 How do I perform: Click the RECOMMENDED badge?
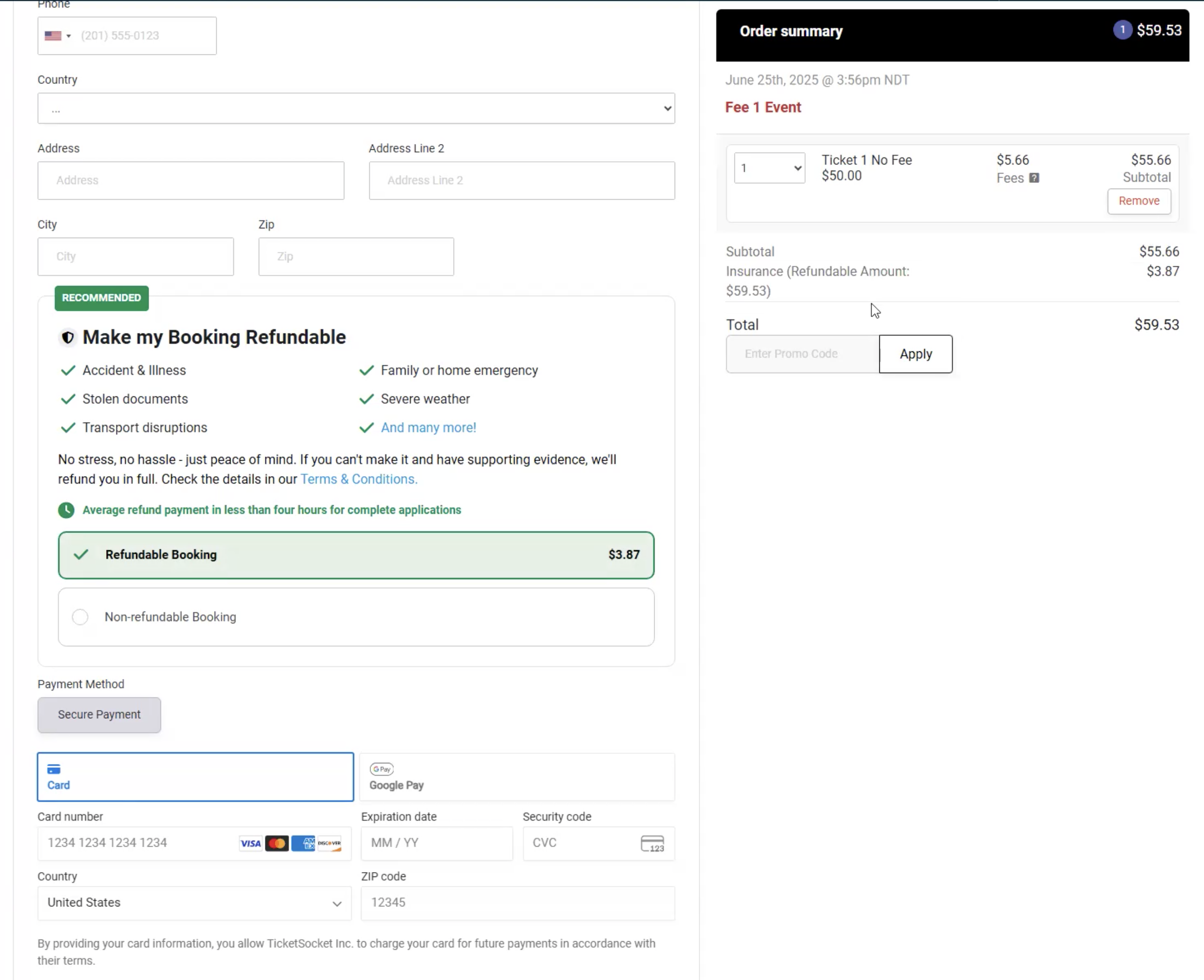click(x=102, y=298)
